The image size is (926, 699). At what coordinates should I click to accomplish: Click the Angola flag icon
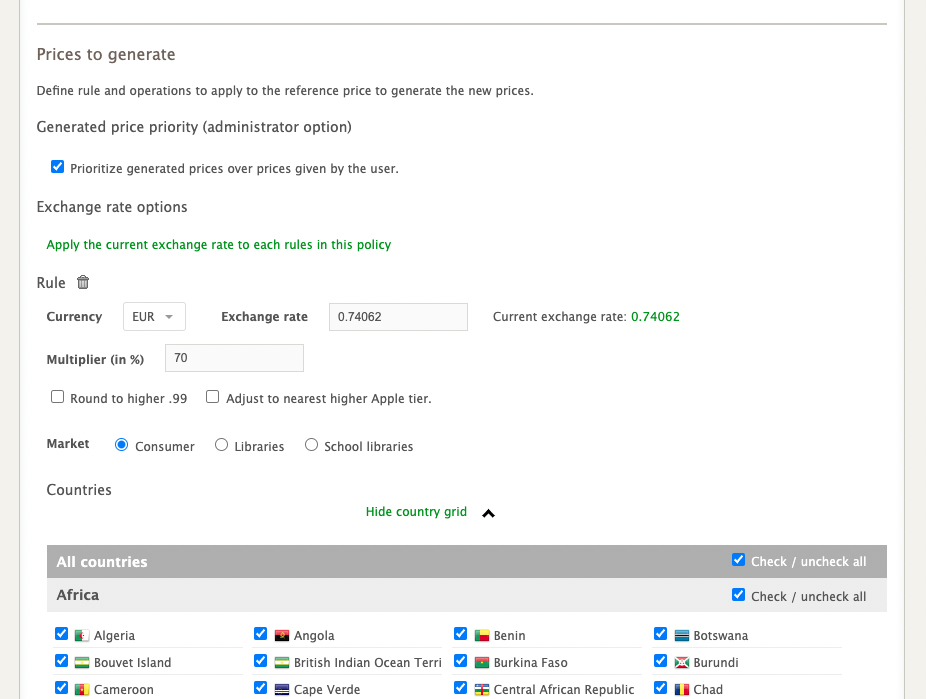click(282, 636)
